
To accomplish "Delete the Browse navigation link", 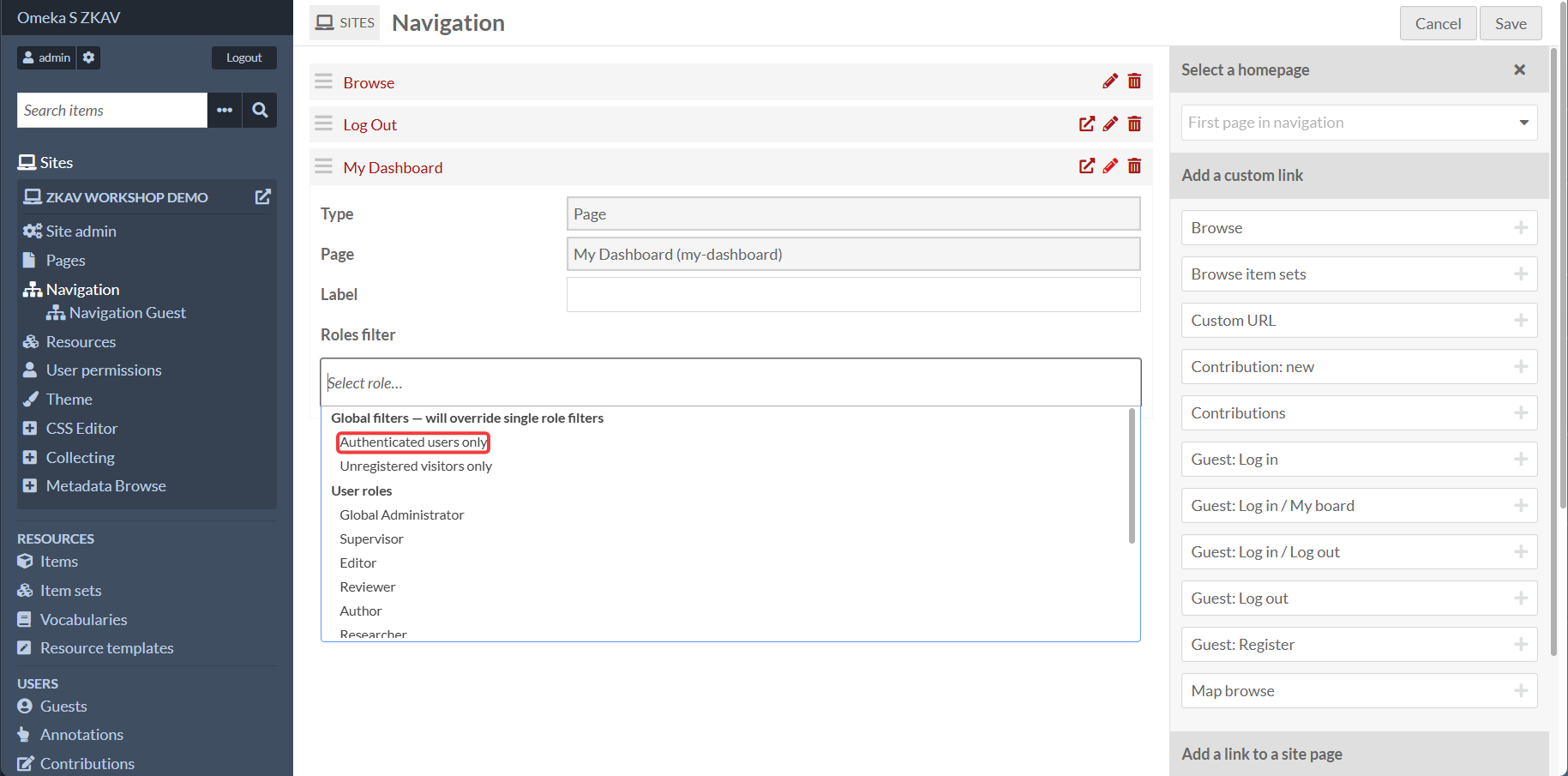I will click(x=1134, y=81).
